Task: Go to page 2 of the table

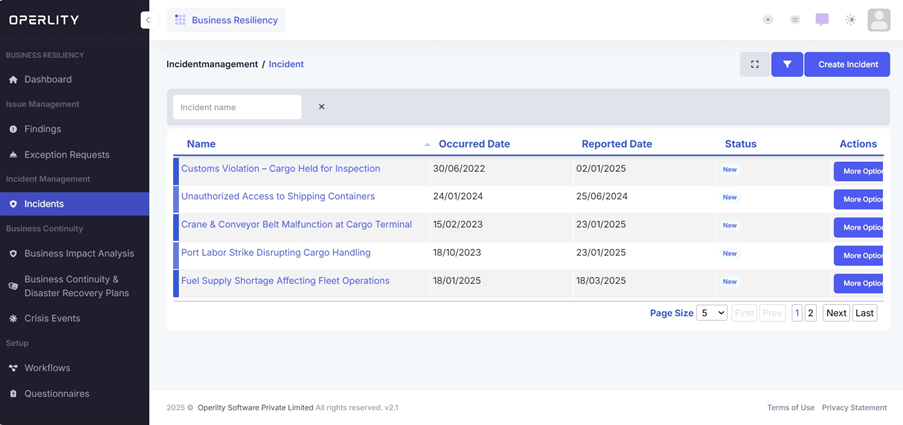Action: (811, 313)
